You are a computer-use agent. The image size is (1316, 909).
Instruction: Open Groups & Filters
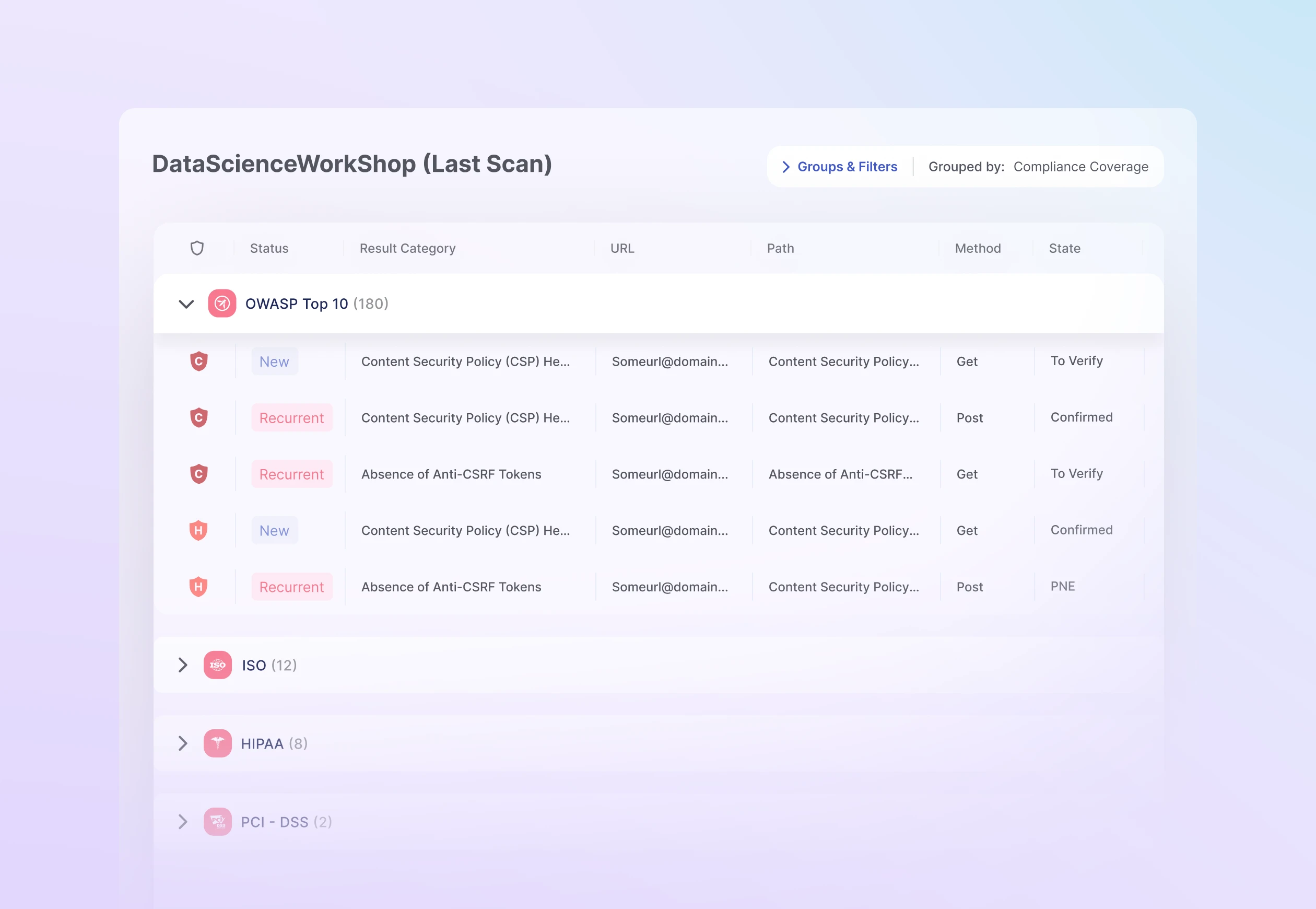[840, 166]
